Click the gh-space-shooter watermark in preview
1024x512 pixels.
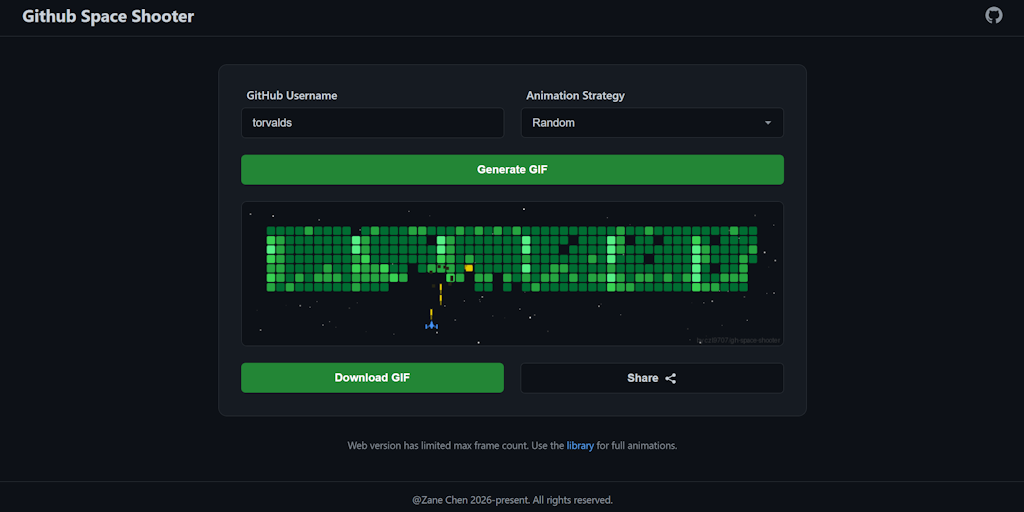click(x=738, y=340)
